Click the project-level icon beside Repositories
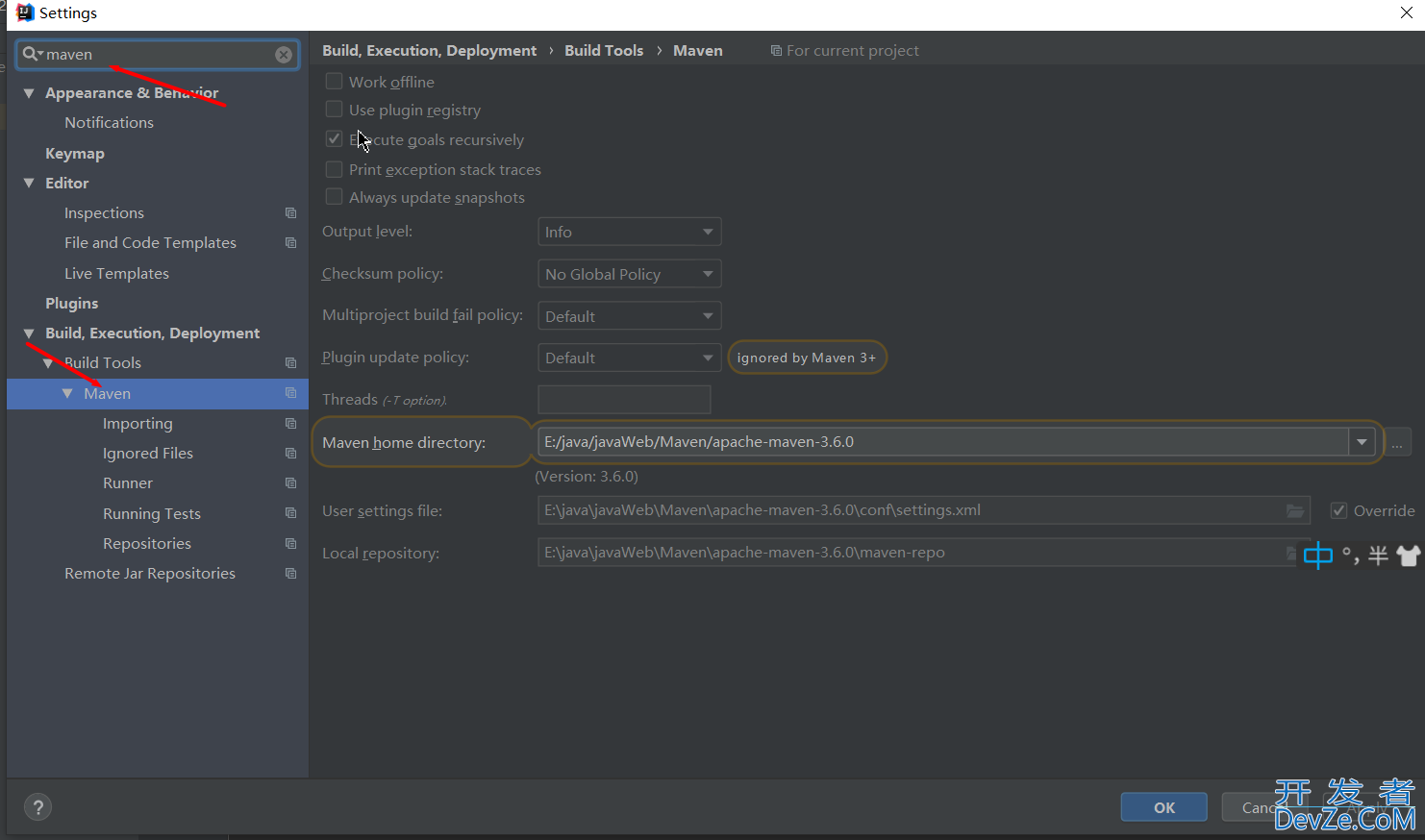 pyautogui.click(x=290, y=544)
